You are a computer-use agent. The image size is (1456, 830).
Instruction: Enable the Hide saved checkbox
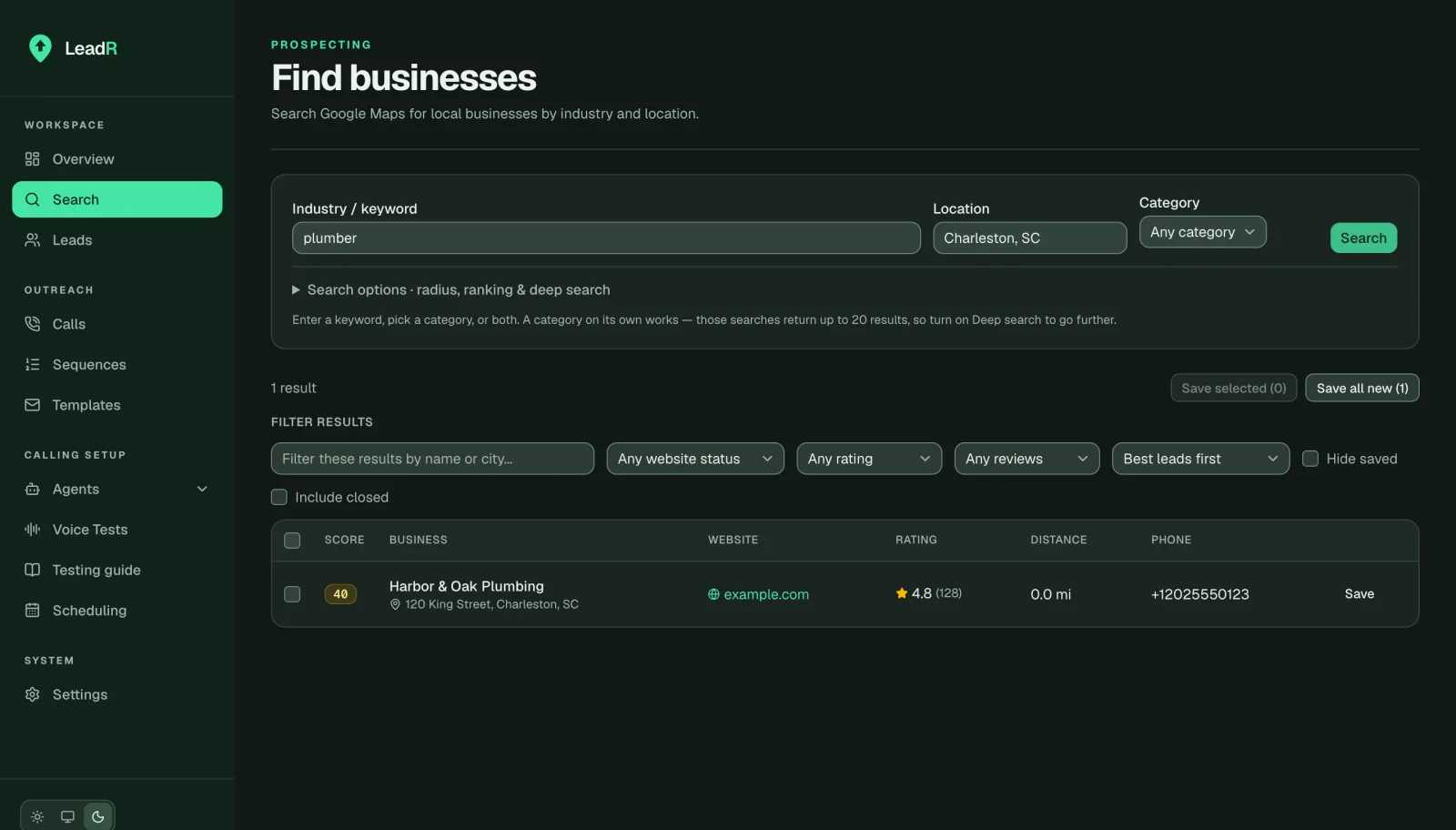[1310, 459]
